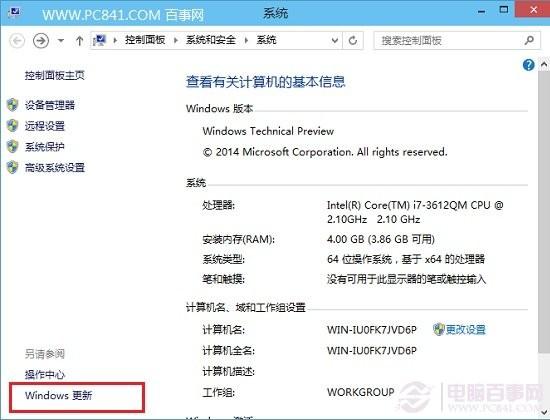The width and height of the screenshot is (550, 420).
Task: Open the blue help question mark
Action: pos(528,65)
